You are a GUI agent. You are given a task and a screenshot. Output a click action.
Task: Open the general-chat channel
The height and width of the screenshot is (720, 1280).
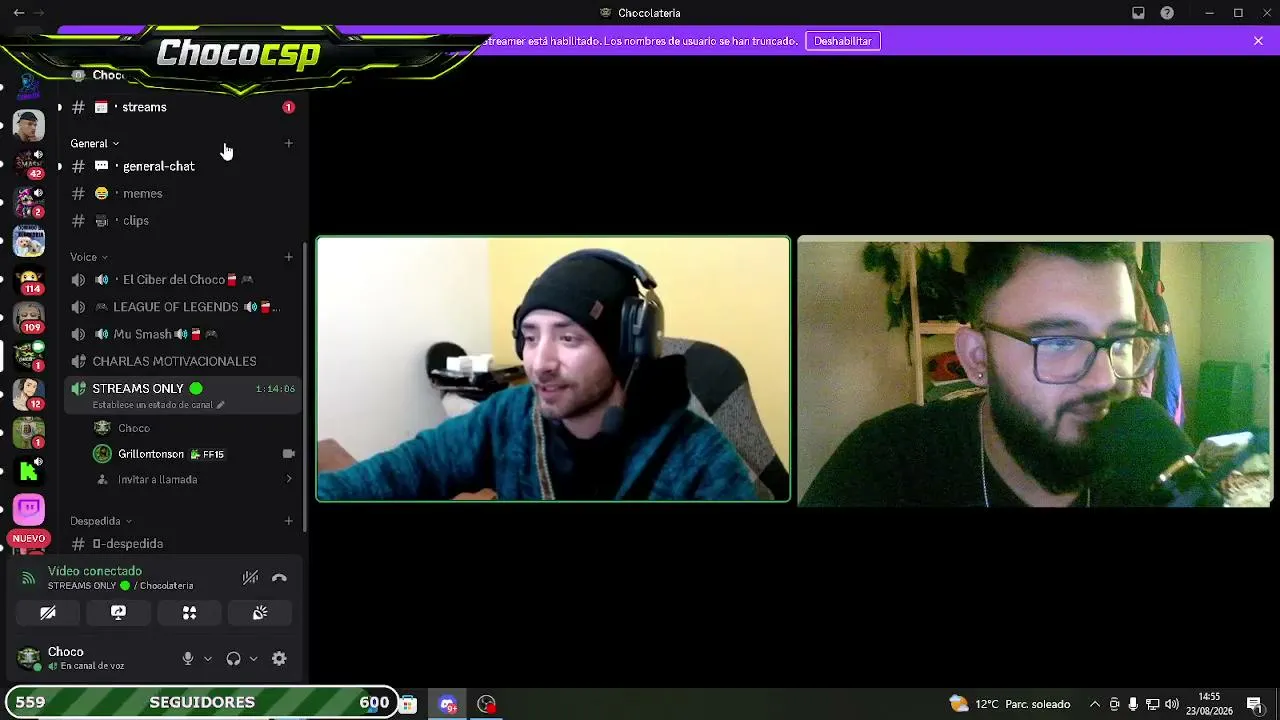click(182, 166)
